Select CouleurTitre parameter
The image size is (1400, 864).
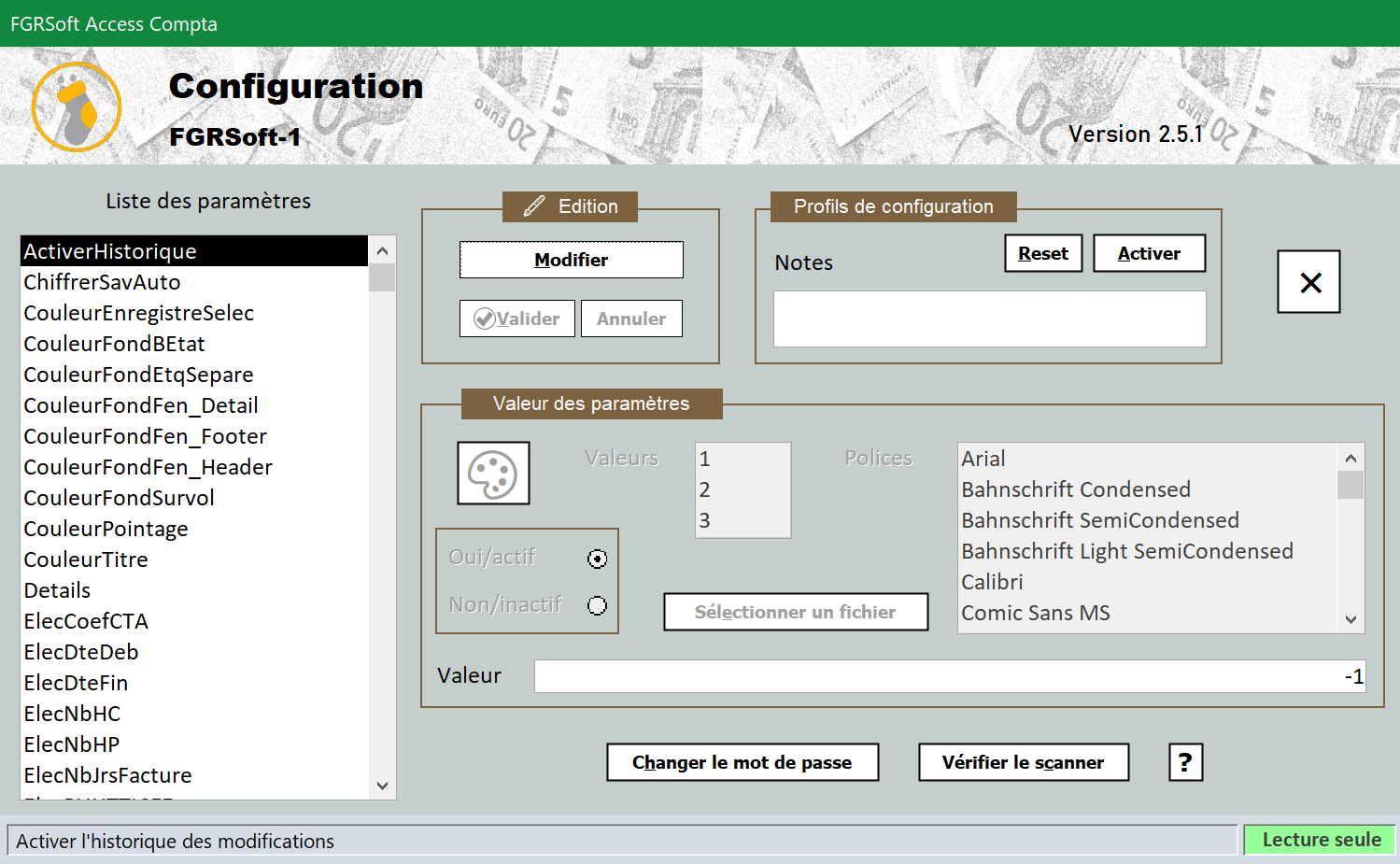[x=194, y=559]
